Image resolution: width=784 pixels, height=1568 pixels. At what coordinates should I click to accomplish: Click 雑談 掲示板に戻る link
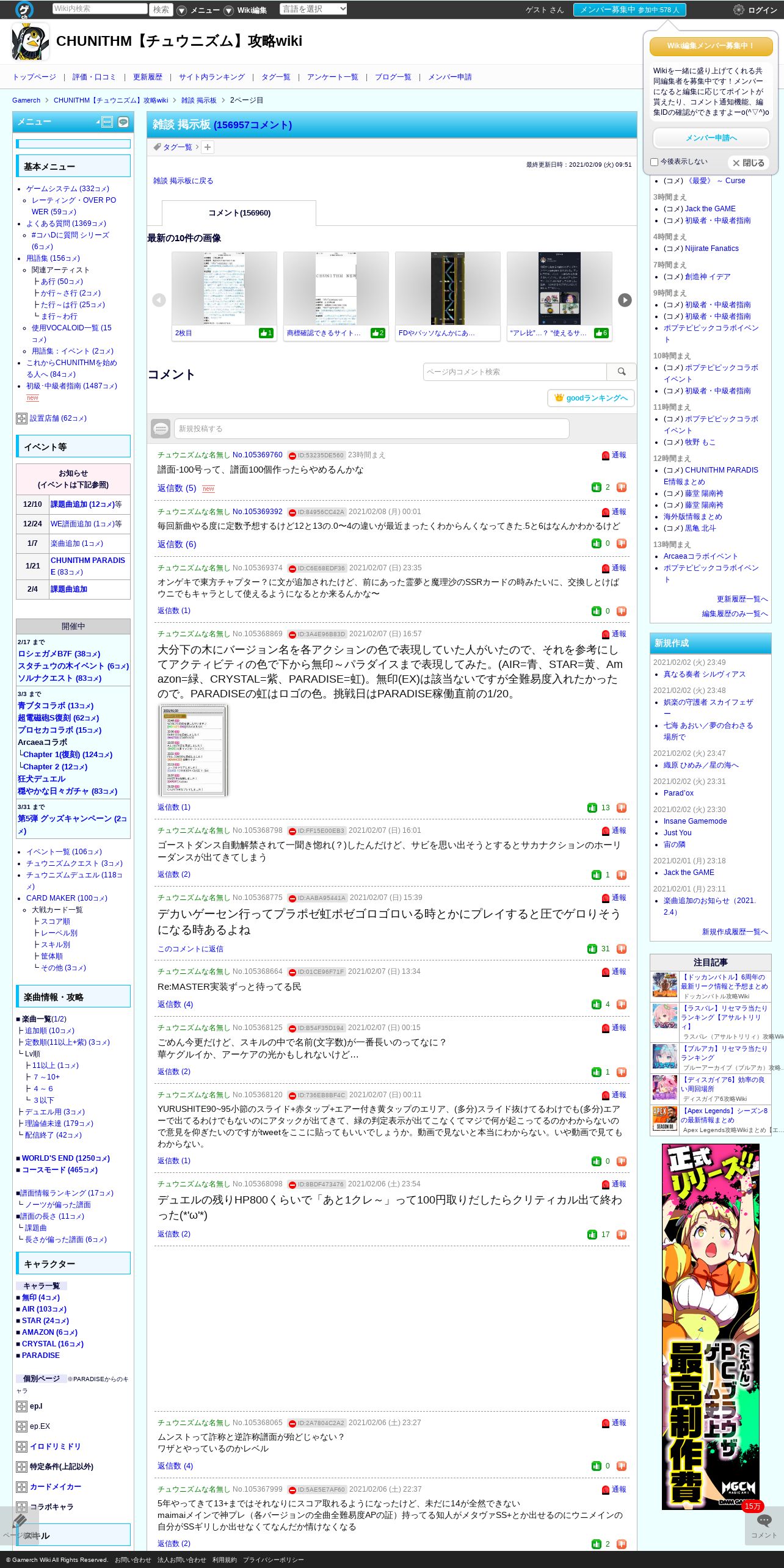click(x=183, y=181)
